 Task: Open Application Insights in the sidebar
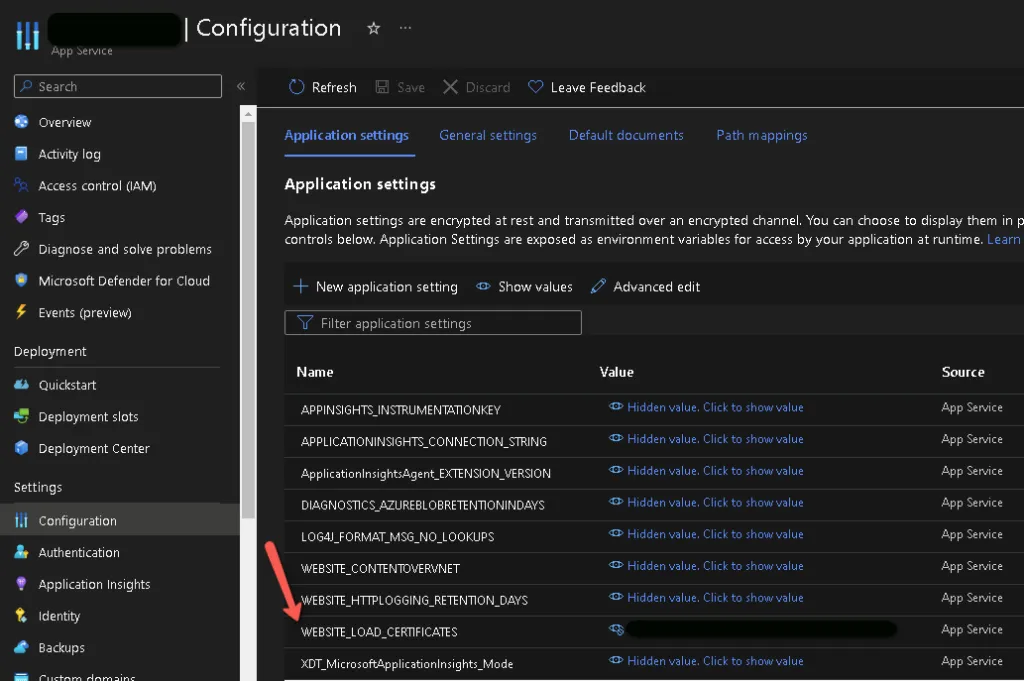click(94, 584)
